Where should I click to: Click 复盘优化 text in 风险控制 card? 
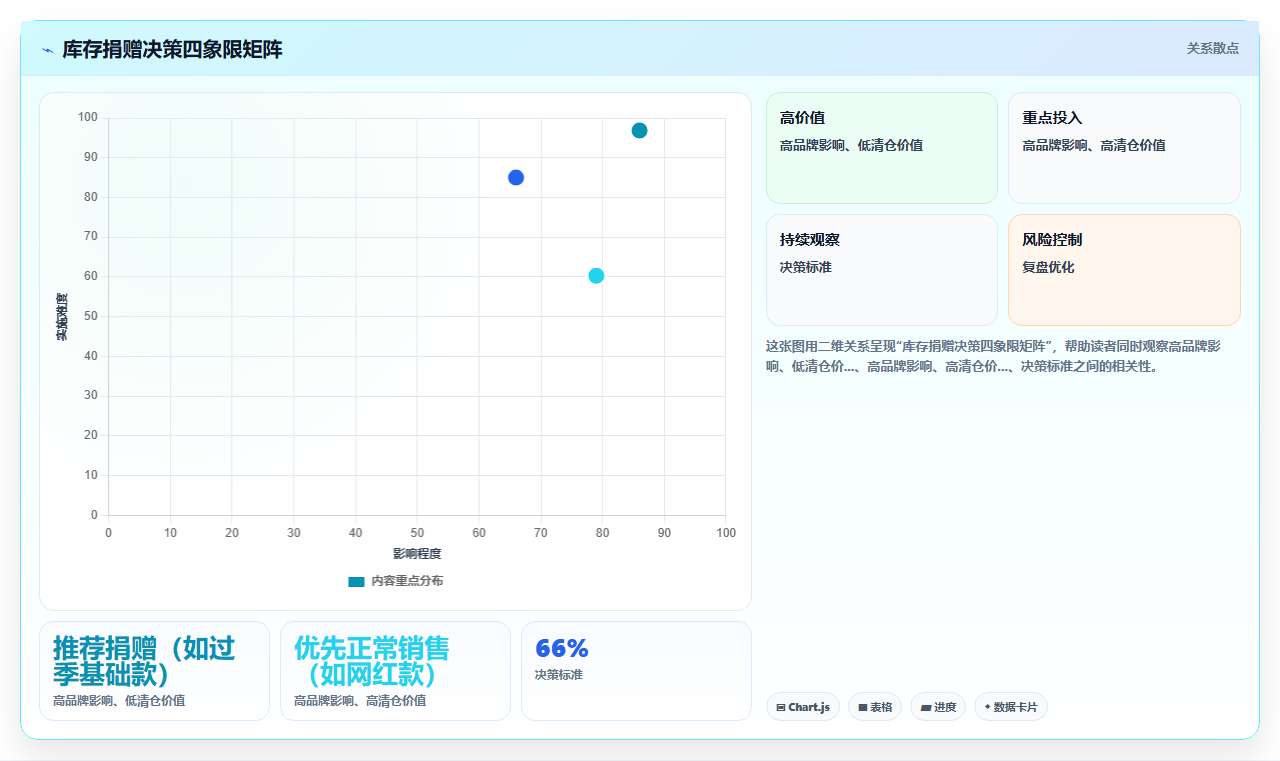pyautogui.click(x=1048, y=268)
